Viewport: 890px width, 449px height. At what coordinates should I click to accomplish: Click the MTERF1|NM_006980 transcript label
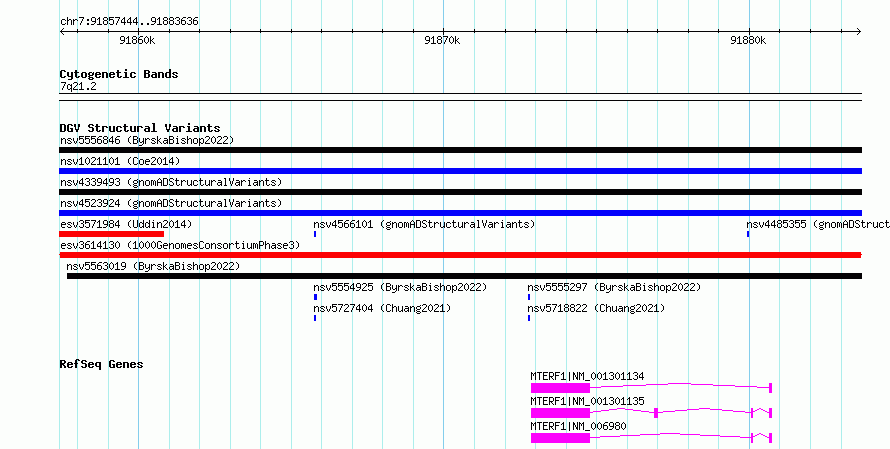tap(578, 426)
